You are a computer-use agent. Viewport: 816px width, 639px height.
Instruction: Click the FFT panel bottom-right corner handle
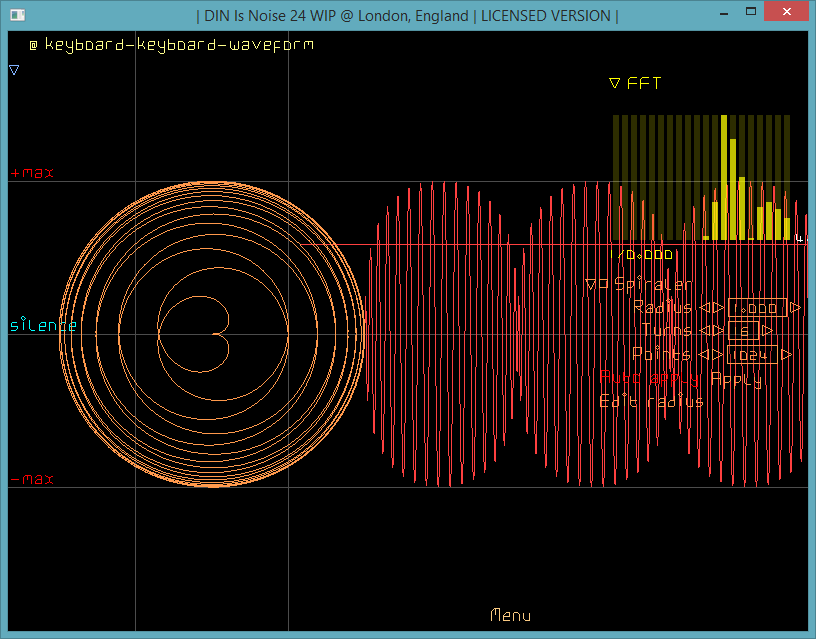point(799,238)
